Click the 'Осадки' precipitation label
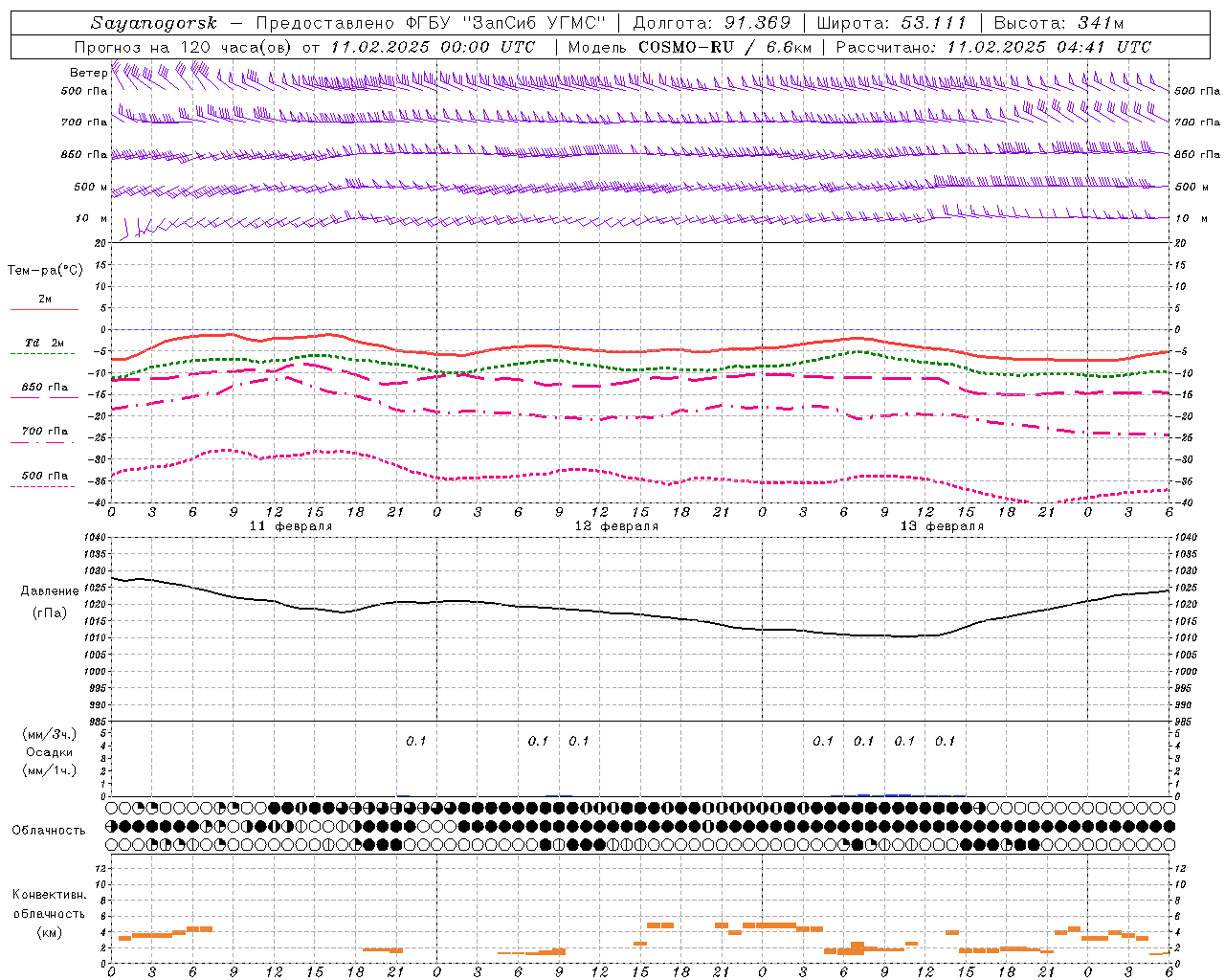 [50, 752]
